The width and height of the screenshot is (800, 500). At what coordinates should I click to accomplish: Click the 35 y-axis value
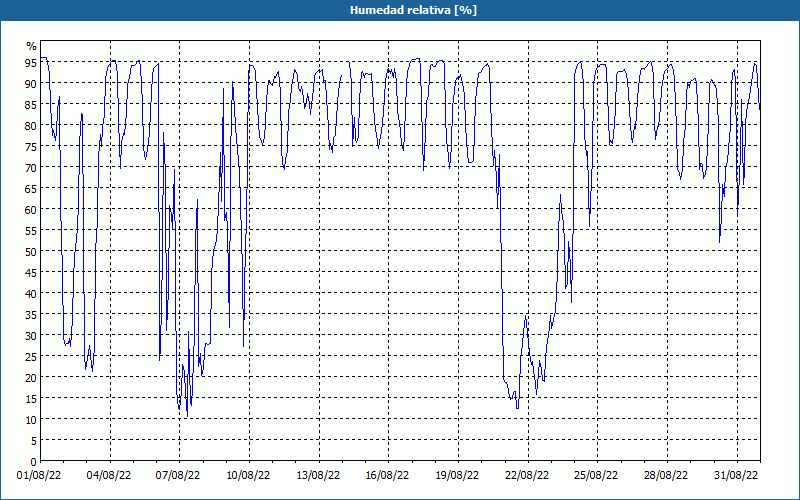[31, 314]
